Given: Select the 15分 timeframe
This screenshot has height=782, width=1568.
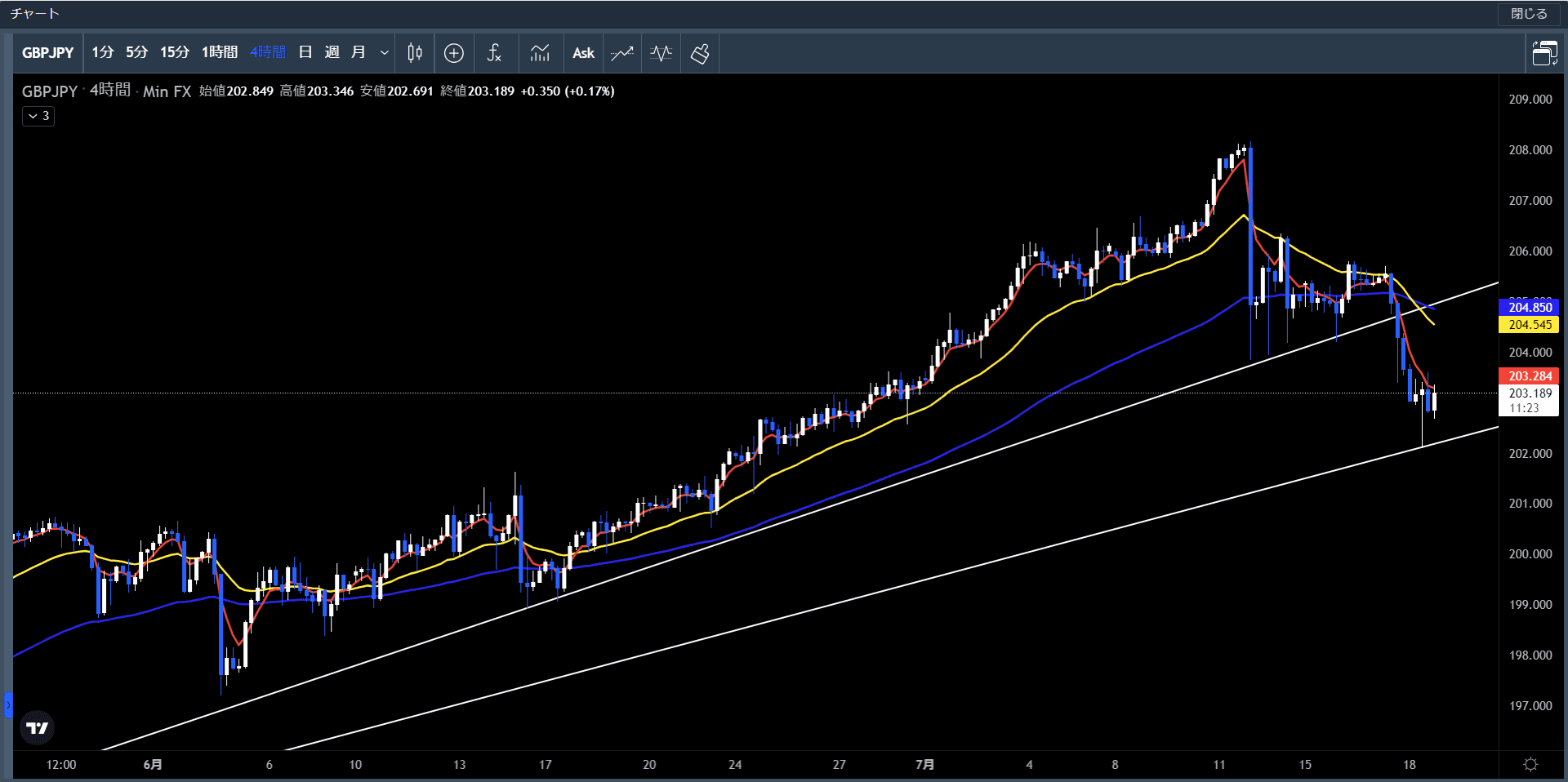Looking at the screenshot, I should (175, 52).
